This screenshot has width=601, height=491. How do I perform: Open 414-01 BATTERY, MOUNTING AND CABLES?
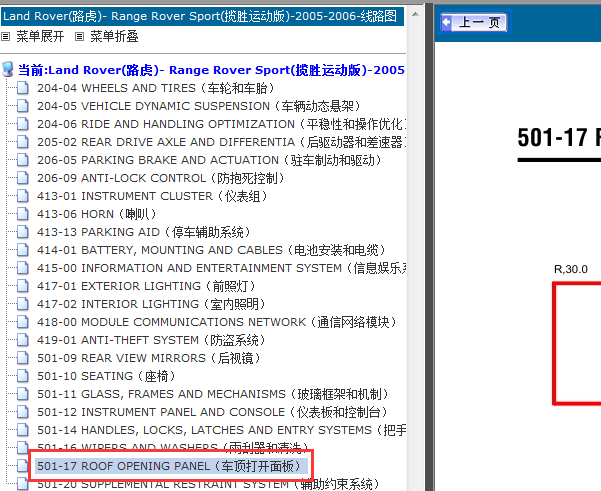[x=211, y=250]
